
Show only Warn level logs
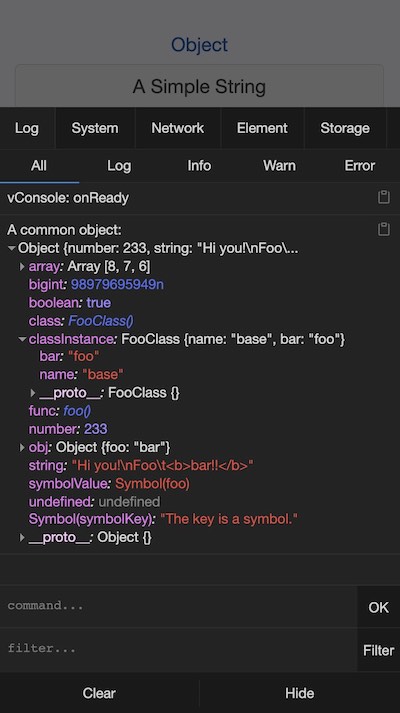click(x=279, y=166)
